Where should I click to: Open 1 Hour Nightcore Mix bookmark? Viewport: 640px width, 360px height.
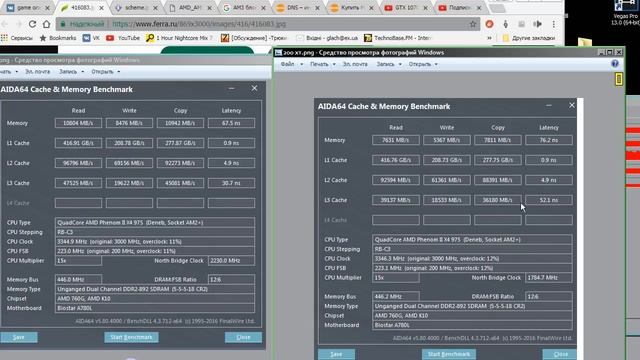pos(180,38)
